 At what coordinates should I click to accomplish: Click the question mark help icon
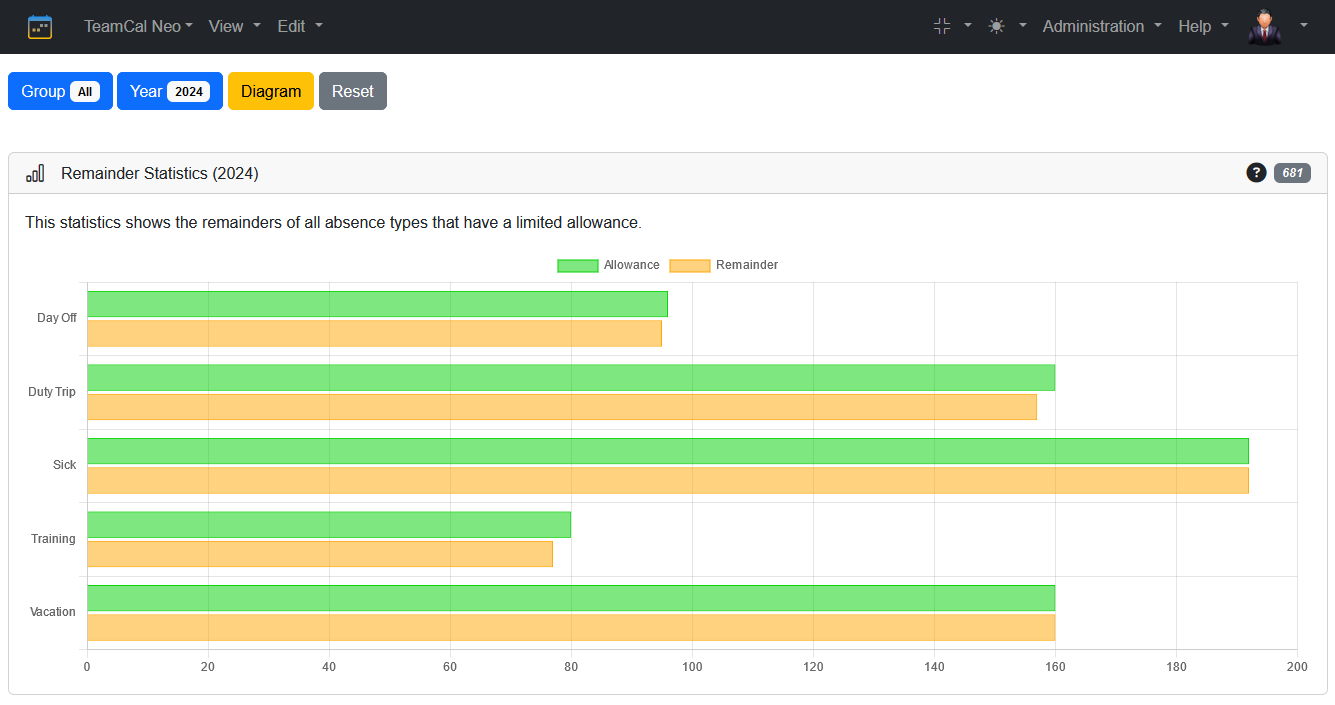pos(1256,173)
